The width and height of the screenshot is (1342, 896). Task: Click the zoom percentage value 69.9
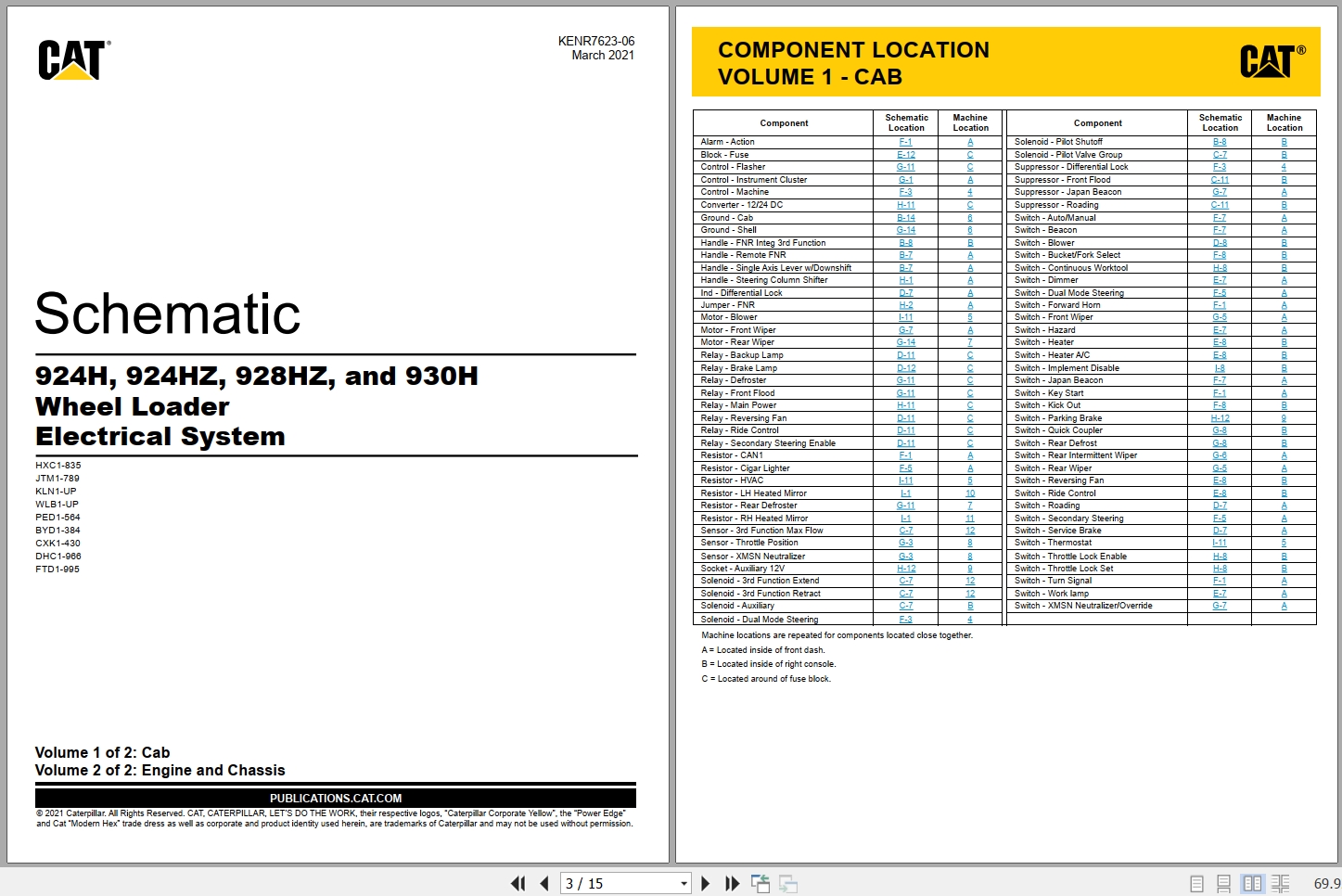click(x=1326, y=884)
